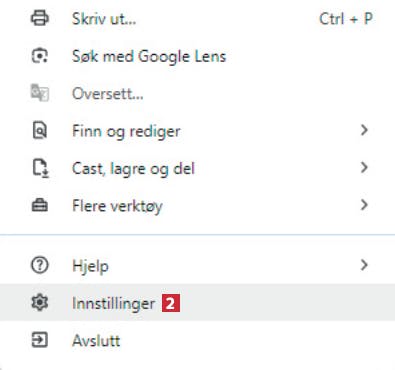Viewport: 395px width, 370px height.
Task: Expand the Flere verktøy submenu chevron
Action: [364, 205]
